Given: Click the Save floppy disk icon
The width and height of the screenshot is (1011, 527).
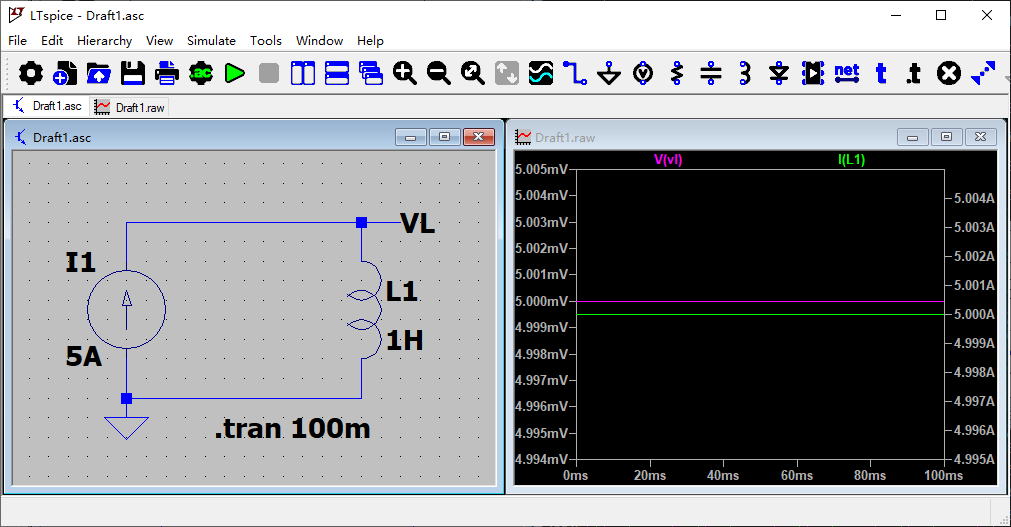Looking at the screenshot, I should pos(133,73).
